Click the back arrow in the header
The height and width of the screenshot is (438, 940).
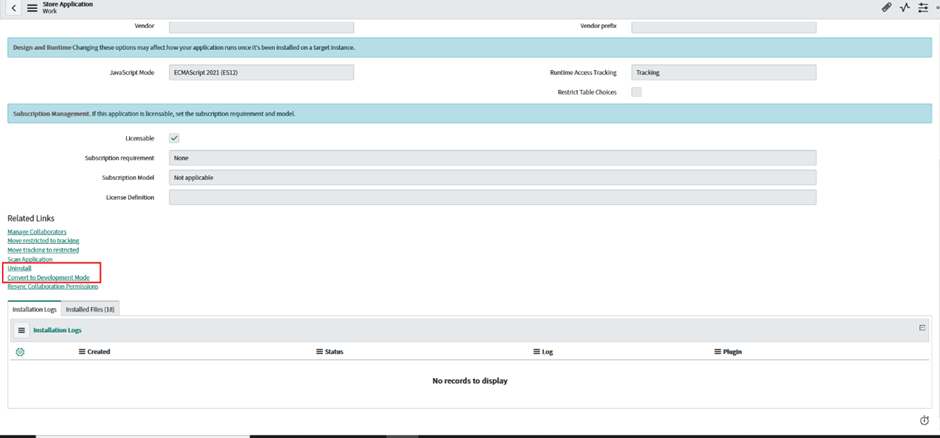click(x=14, y=8)
